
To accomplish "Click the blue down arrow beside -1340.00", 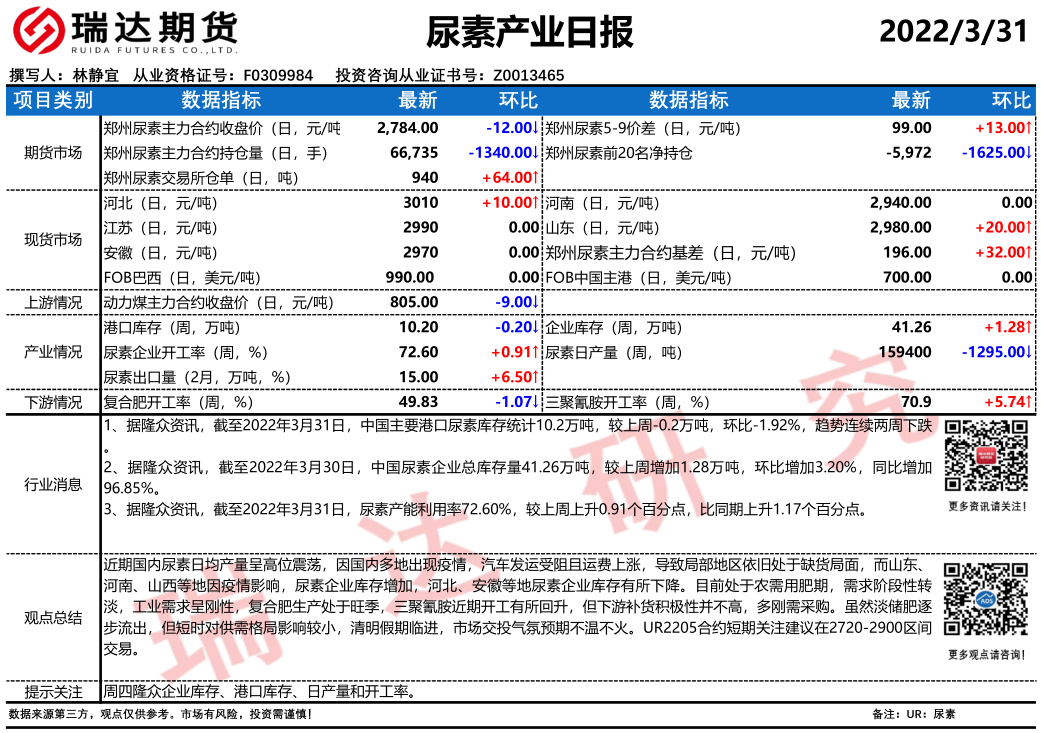I will click(536, 153).
